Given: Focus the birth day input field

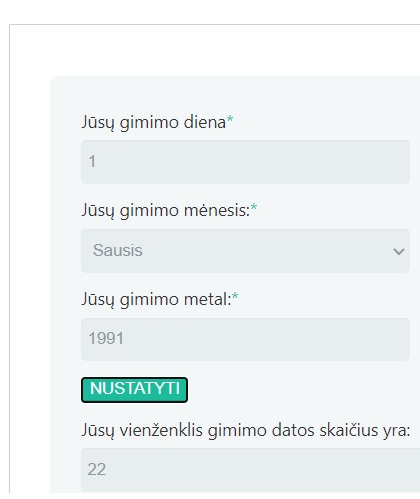Looking at the screenshot, I should tap(245, 162).
